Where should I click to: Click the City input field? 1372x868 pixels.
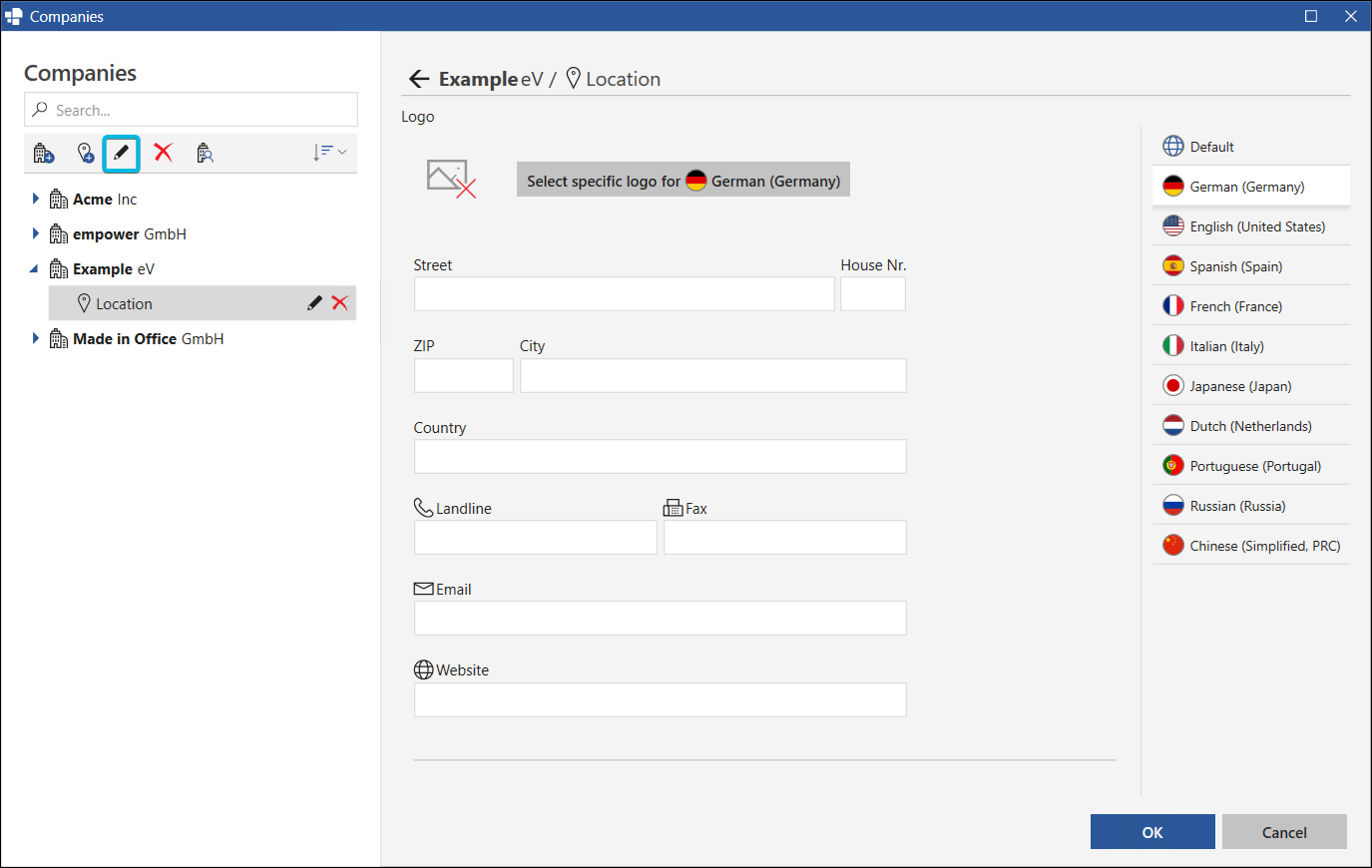point(713,375)
